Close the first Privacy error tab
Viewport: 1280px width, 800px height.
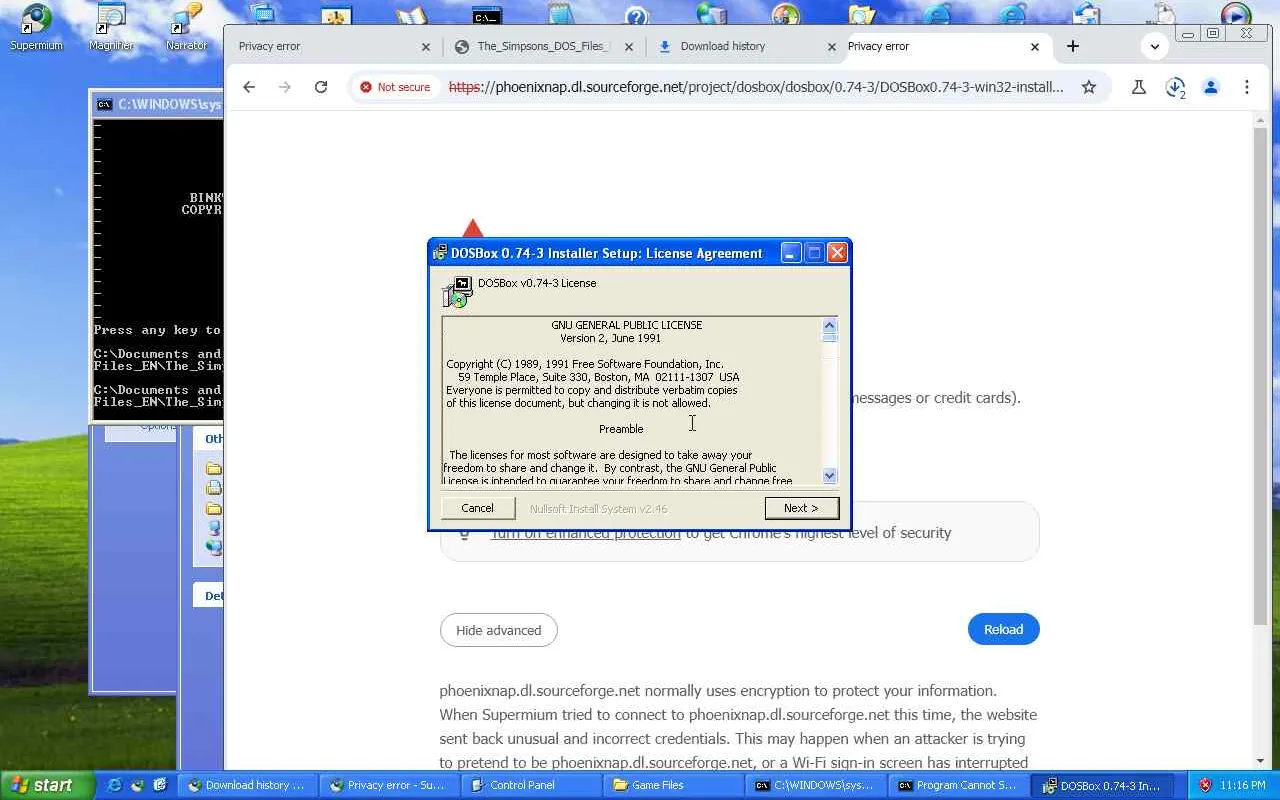click(426, 46)
